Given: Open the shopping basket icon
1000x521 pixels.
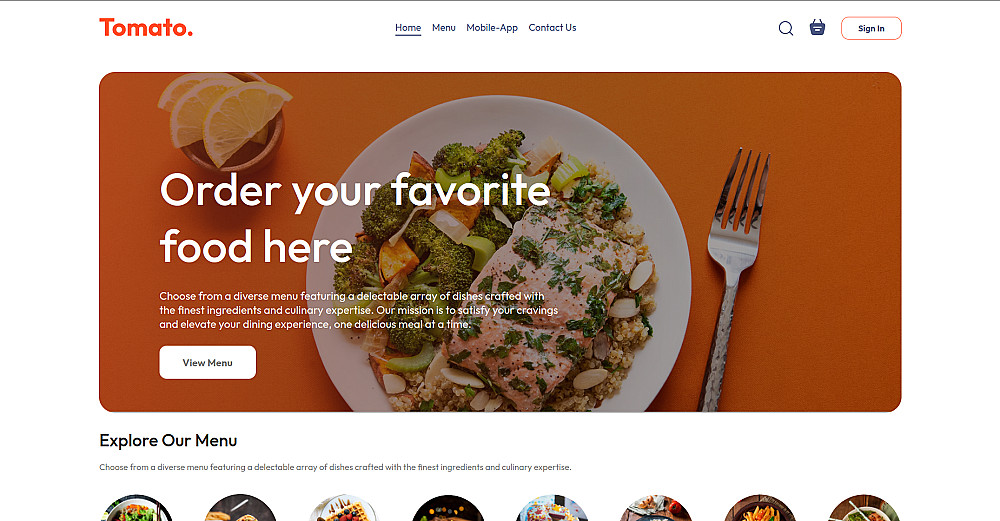Looking at the screenshot, I should point(817,27).
